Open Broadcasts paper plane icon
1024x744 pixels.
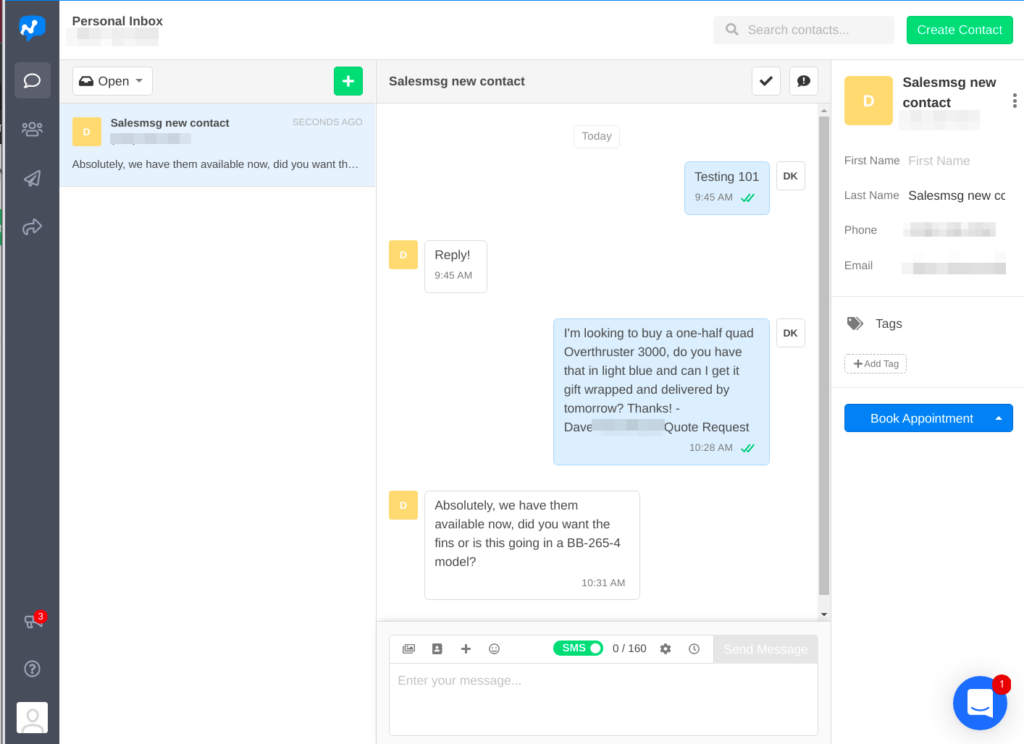[x=32, y=178]
